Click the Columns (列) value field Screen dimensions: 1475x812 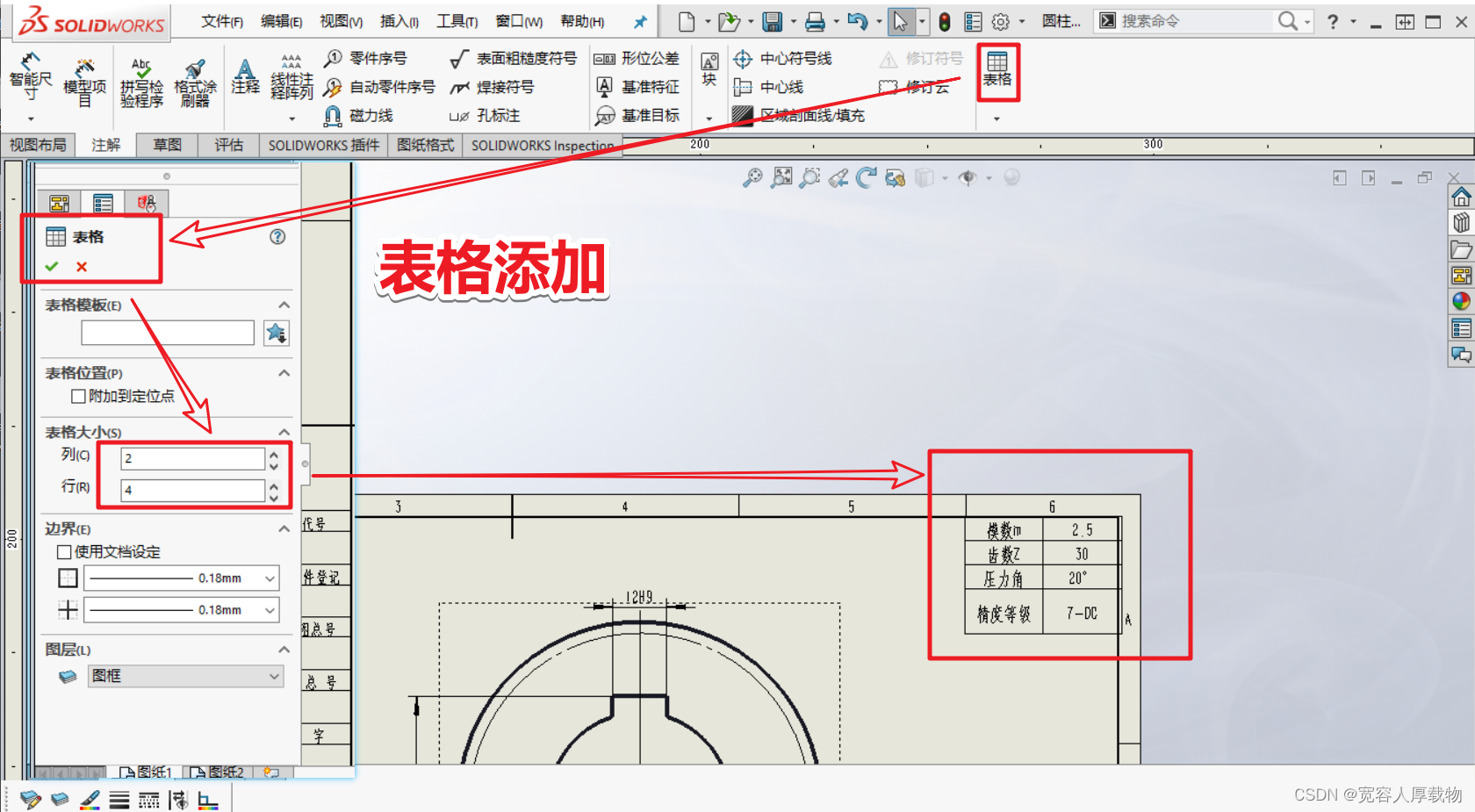pos(192,458)
